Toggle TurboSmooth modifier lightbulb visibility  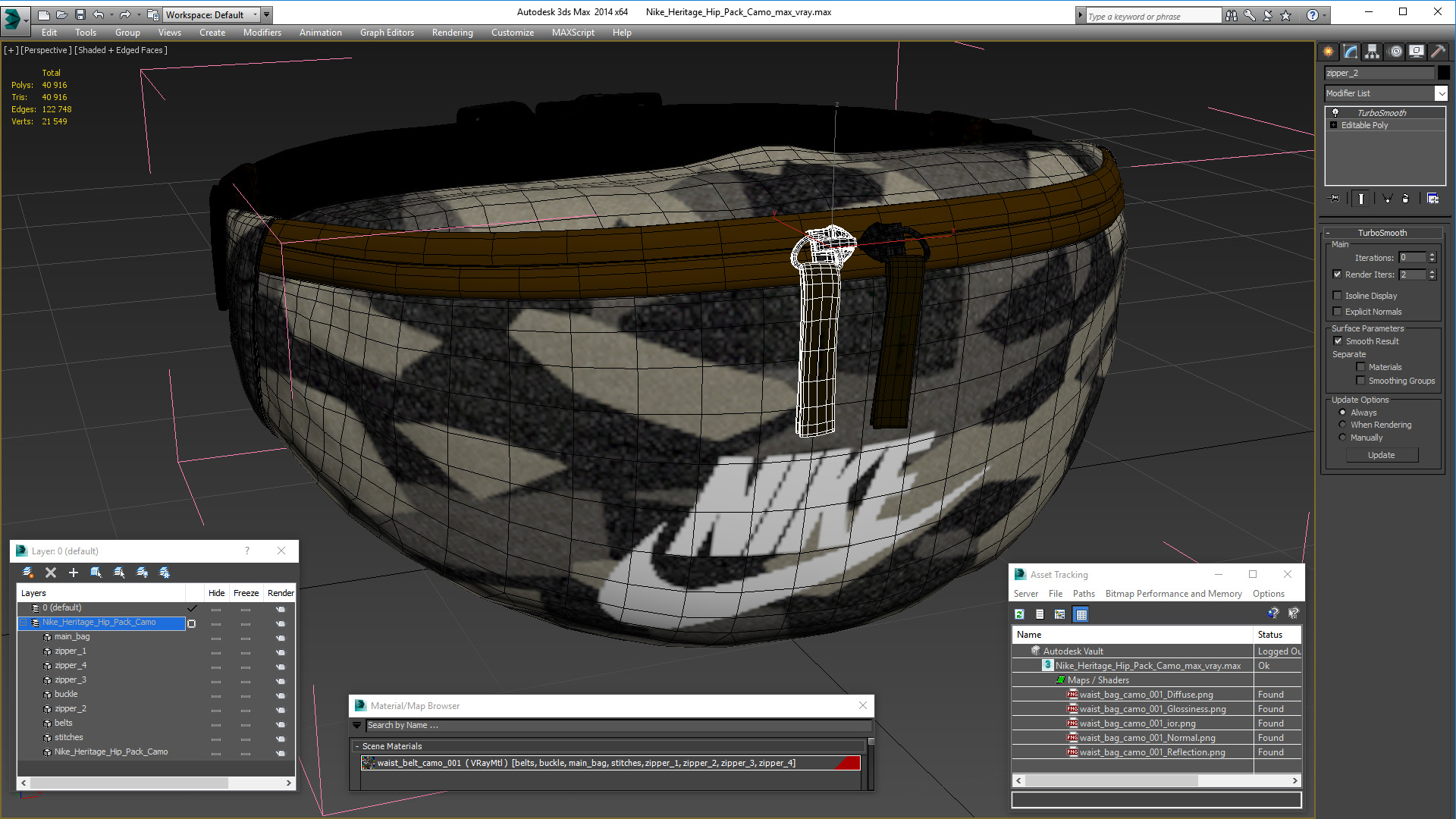1335,112
